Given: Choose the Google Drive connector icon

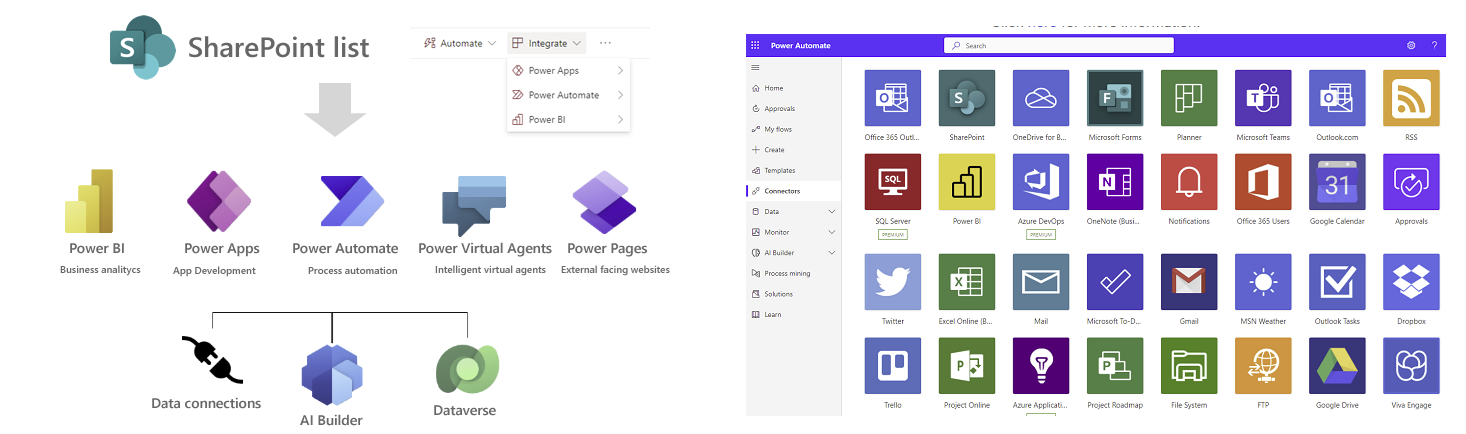Looking at the screenshot, I should 1337,366.
